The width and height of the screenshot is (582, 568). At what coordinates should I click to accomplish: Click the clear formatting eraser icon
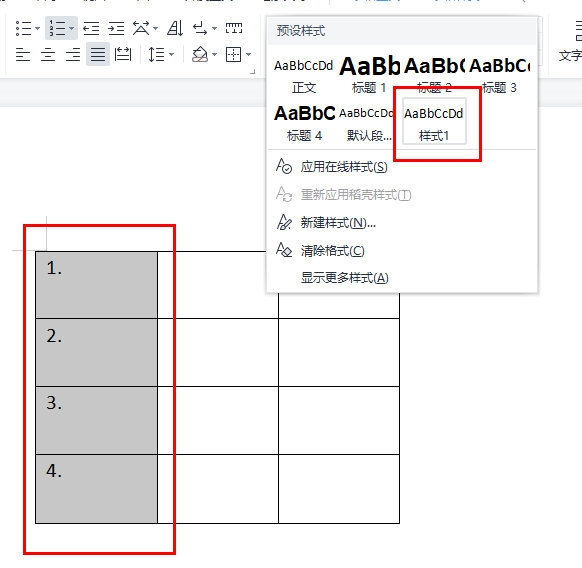284,250
